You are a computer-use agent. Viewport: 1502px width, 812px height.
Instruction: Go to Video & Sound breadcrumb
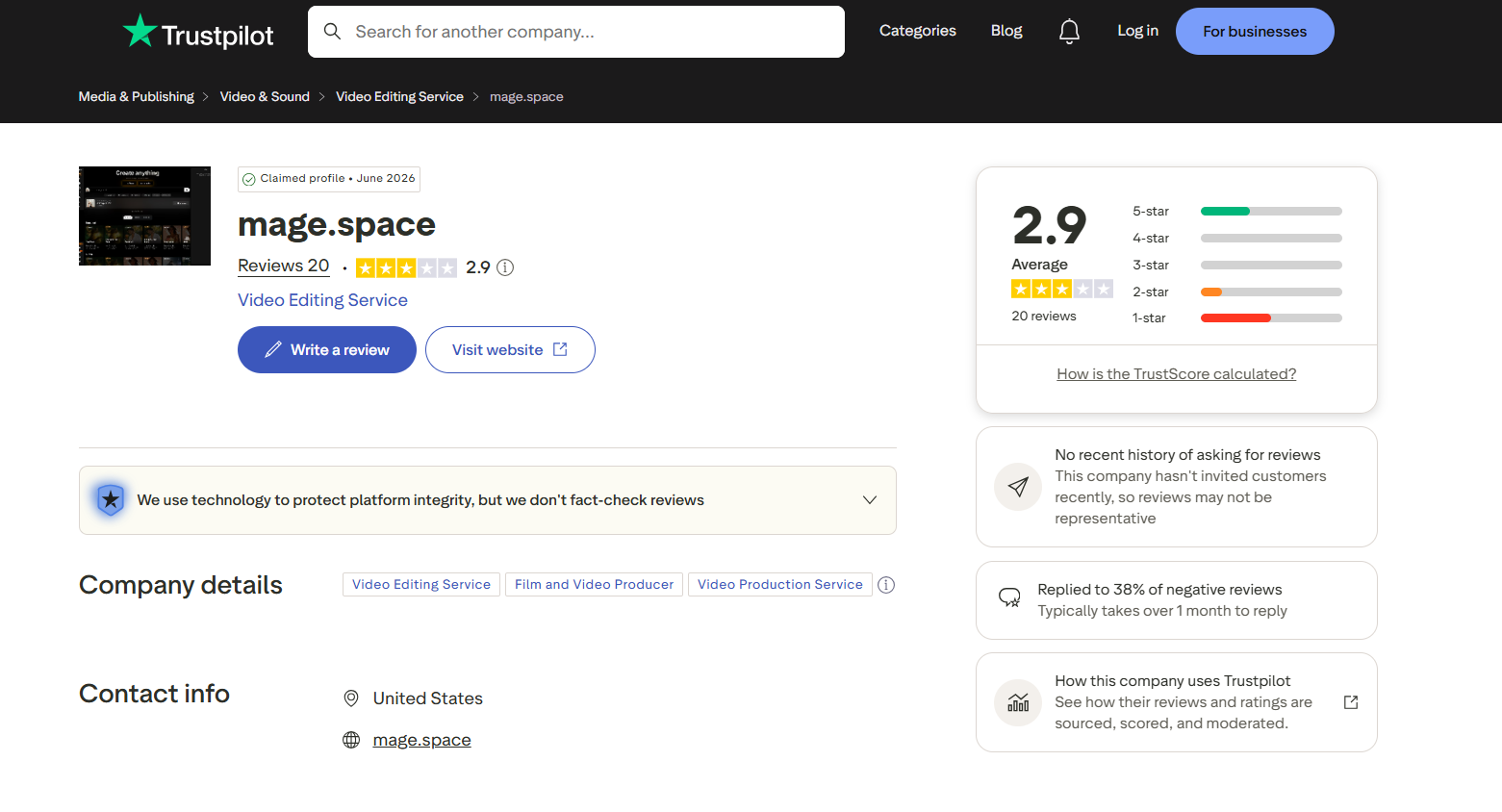click(x=265, y=97)
